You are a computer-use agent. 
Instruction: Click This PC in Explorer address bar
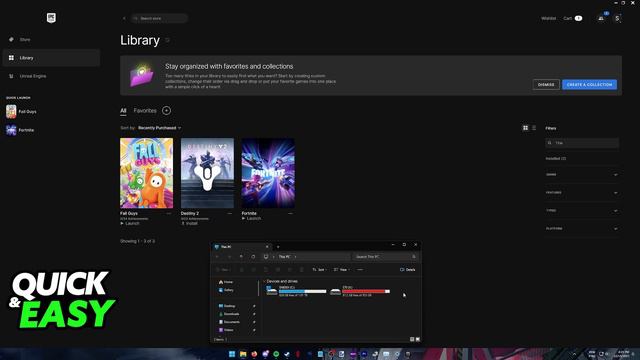pyautogui.click(x=284, y=257)
